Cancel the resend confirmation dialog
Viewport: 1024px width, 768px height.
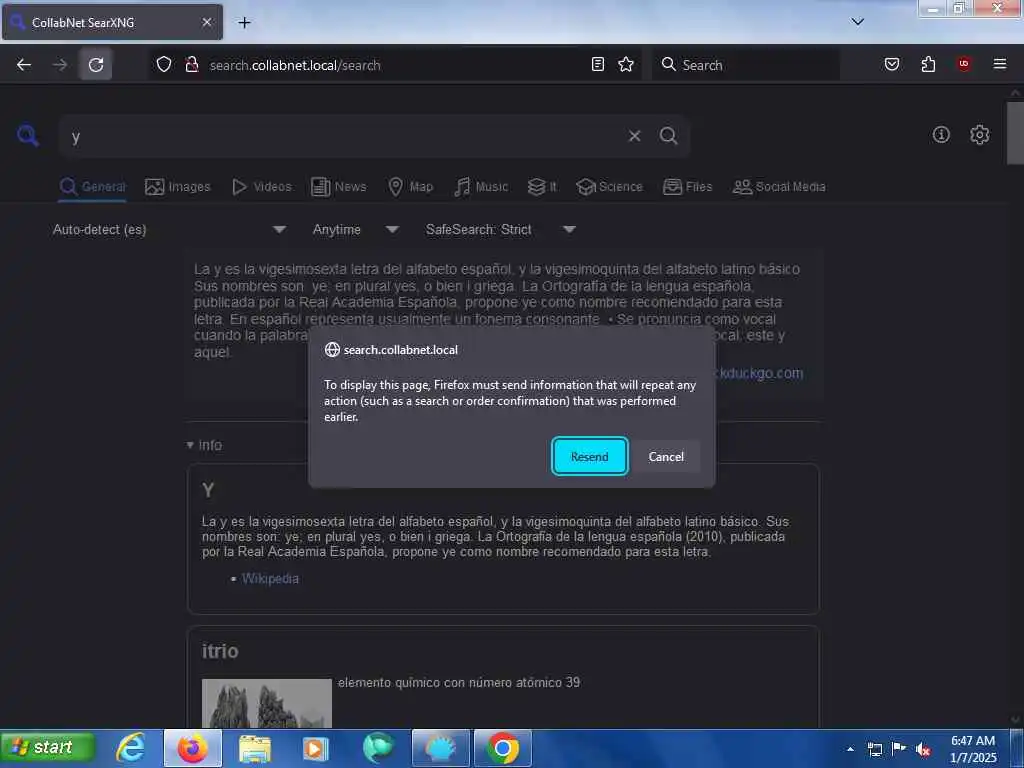coord(665,456)
